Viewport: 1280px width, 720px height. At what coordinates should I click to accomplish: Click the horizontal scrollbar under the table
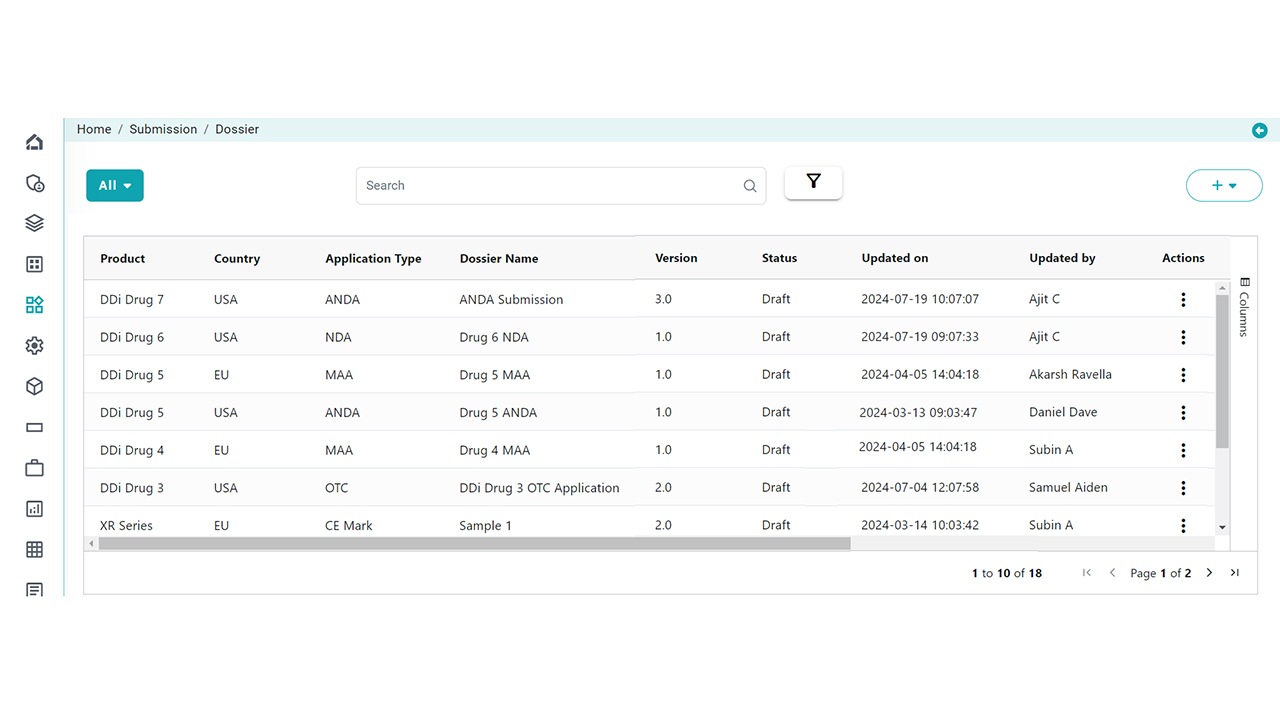pyautogui.click(x=474, y=544)
